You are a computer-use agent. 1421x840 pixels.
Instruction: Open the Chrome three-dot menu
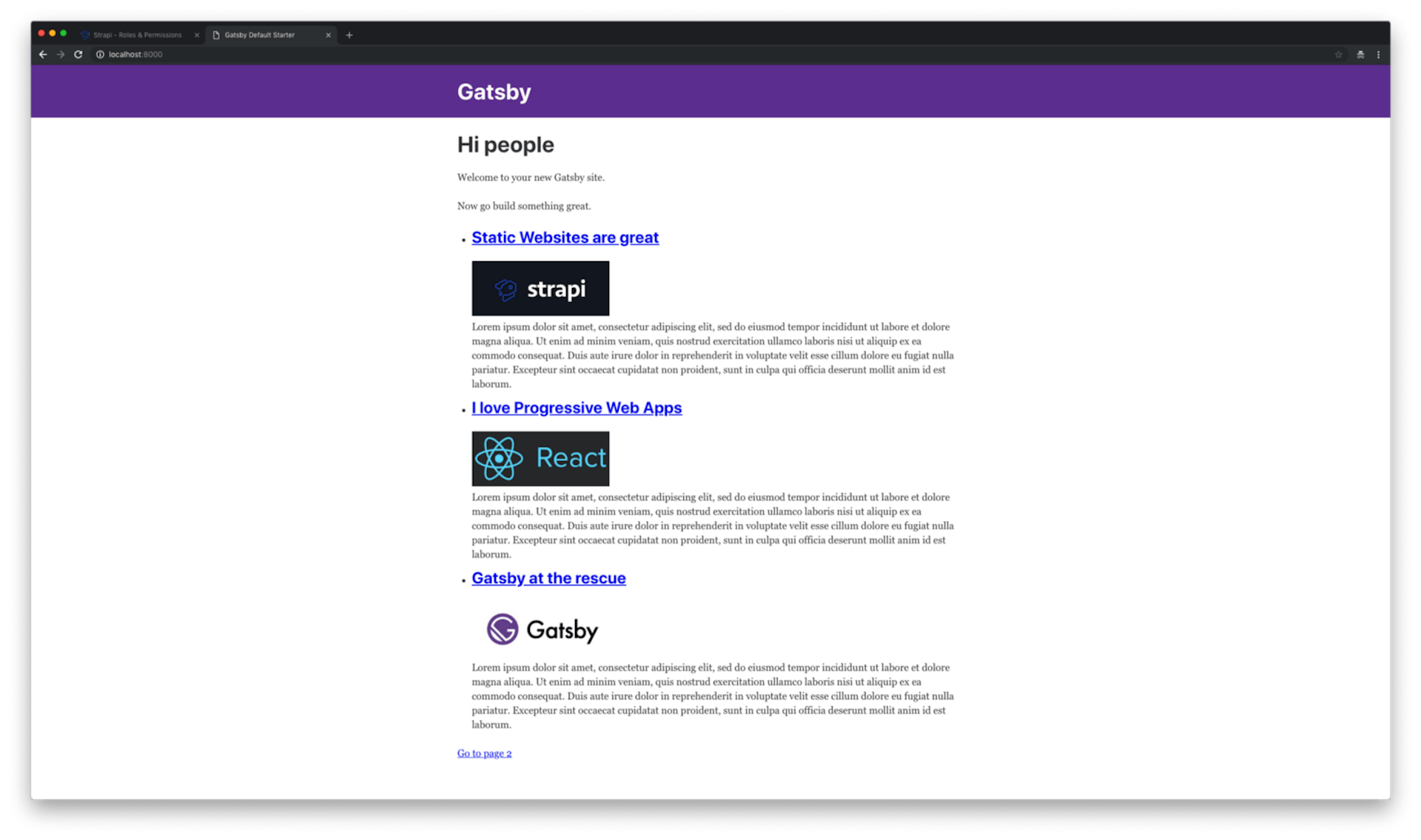tap(1378, 54)
